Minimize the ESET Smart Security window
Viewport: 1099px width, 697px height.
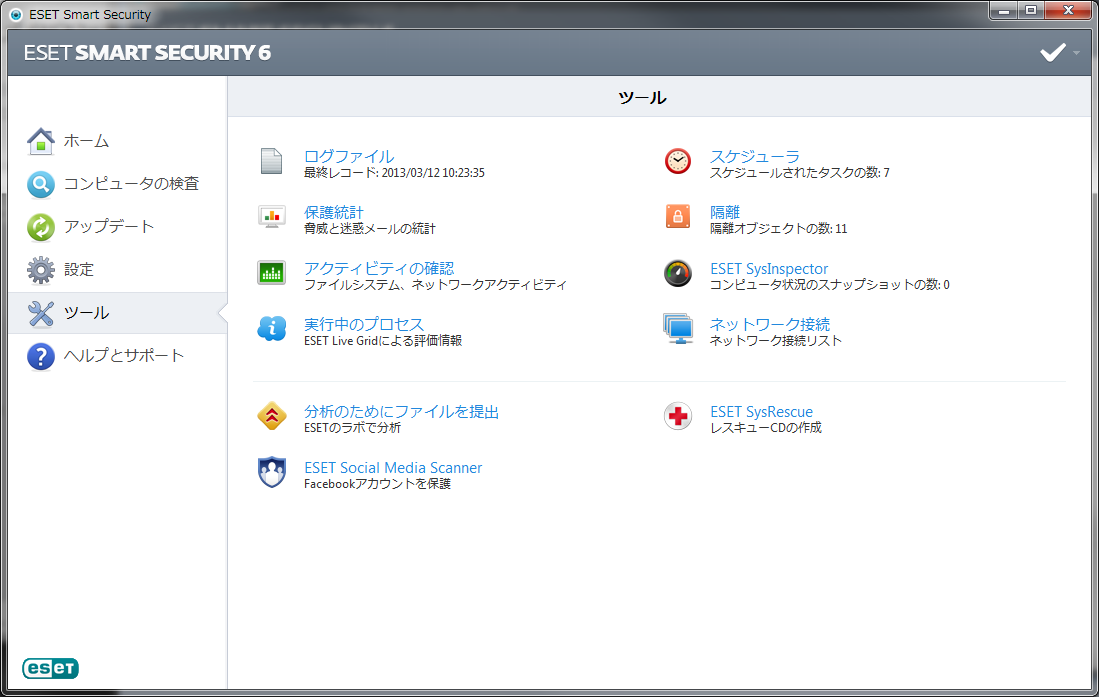click(x=1004, y=11)
